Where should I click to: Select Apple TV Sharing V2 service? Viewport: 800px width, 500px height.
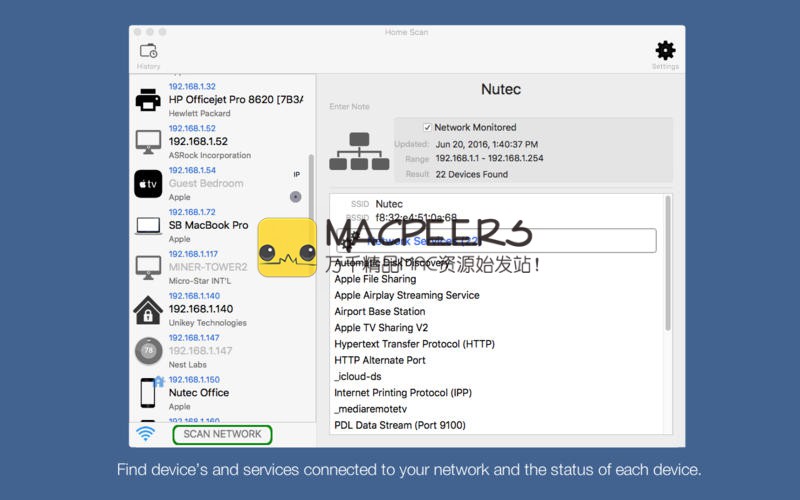pos(381,328)
